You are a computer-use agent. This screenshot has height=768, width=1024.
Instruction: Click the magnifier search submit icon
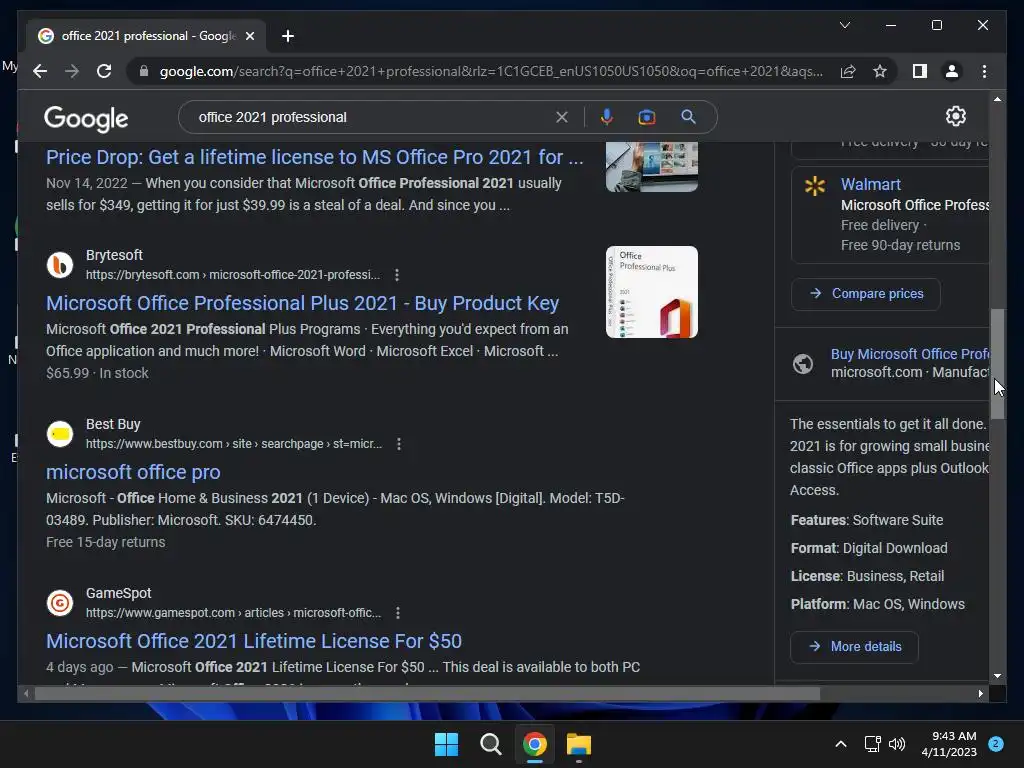point(688,117)
